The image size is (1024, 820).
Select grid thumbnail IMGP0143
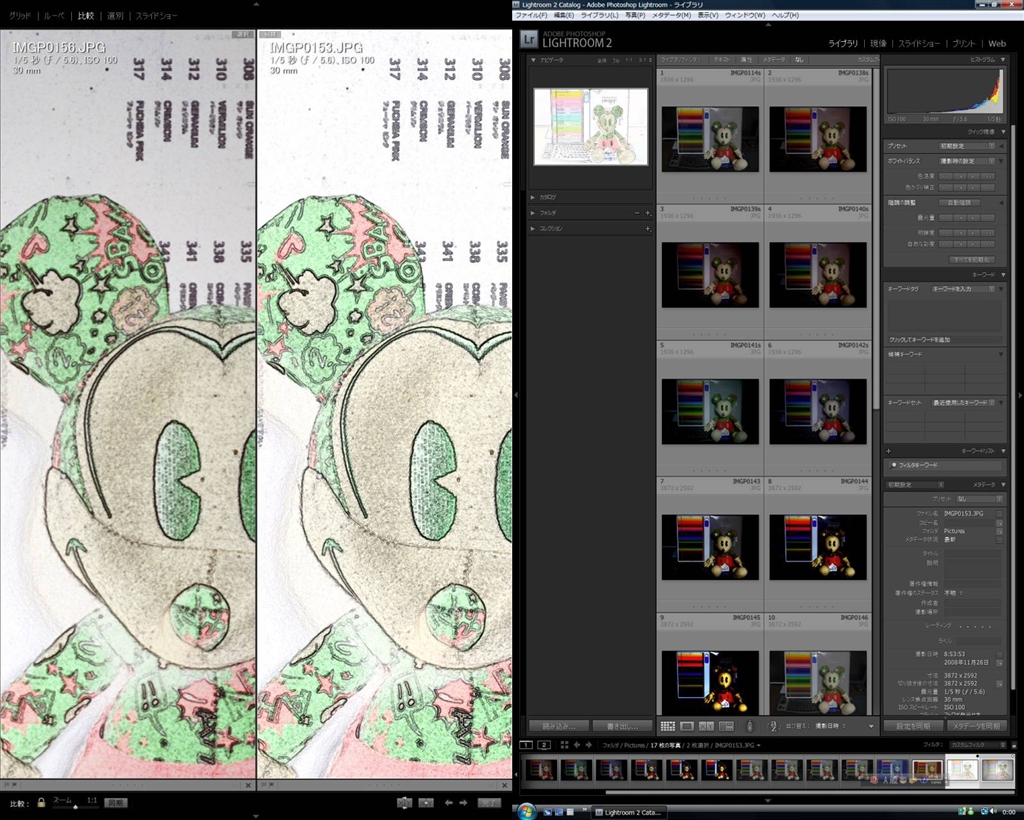click(710, 546)
